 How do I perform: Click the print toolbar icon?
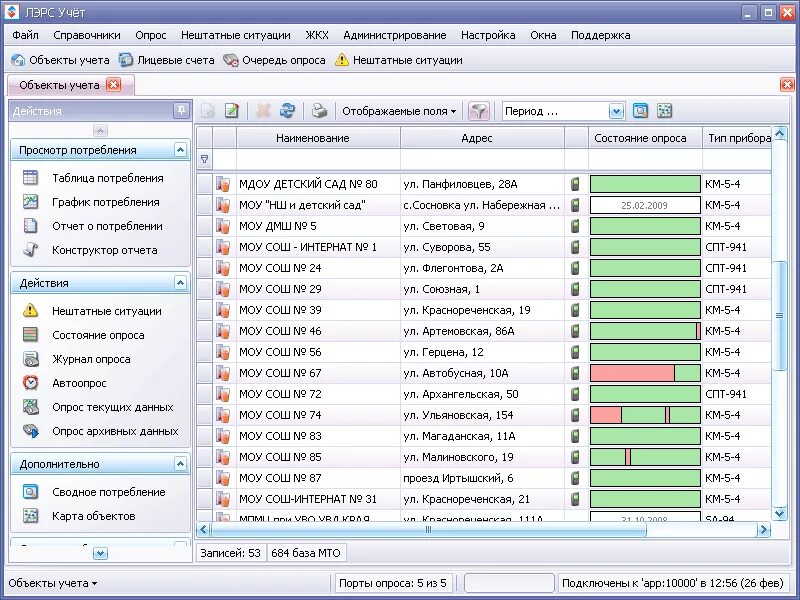(319, 111)
